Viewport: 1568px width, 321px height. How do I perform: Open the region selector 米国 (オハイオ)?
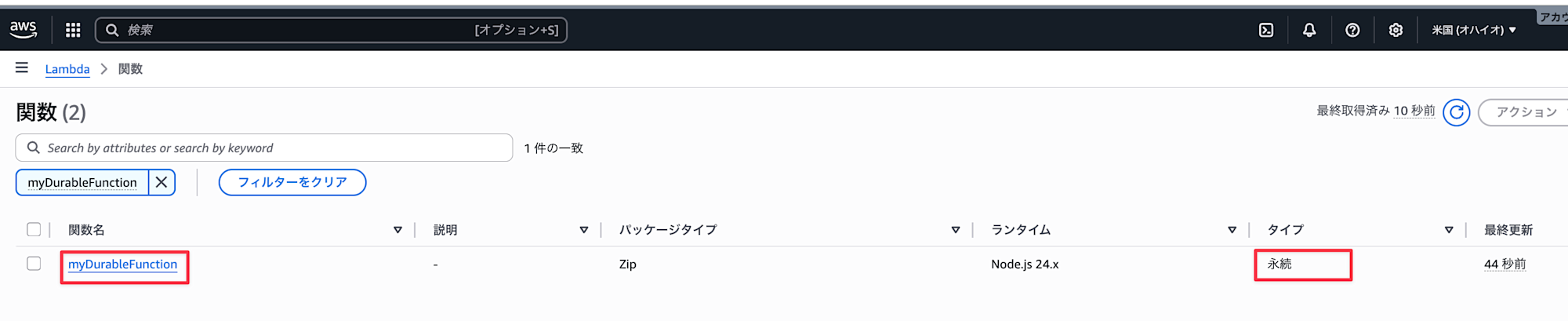[x=1473, y=30]
